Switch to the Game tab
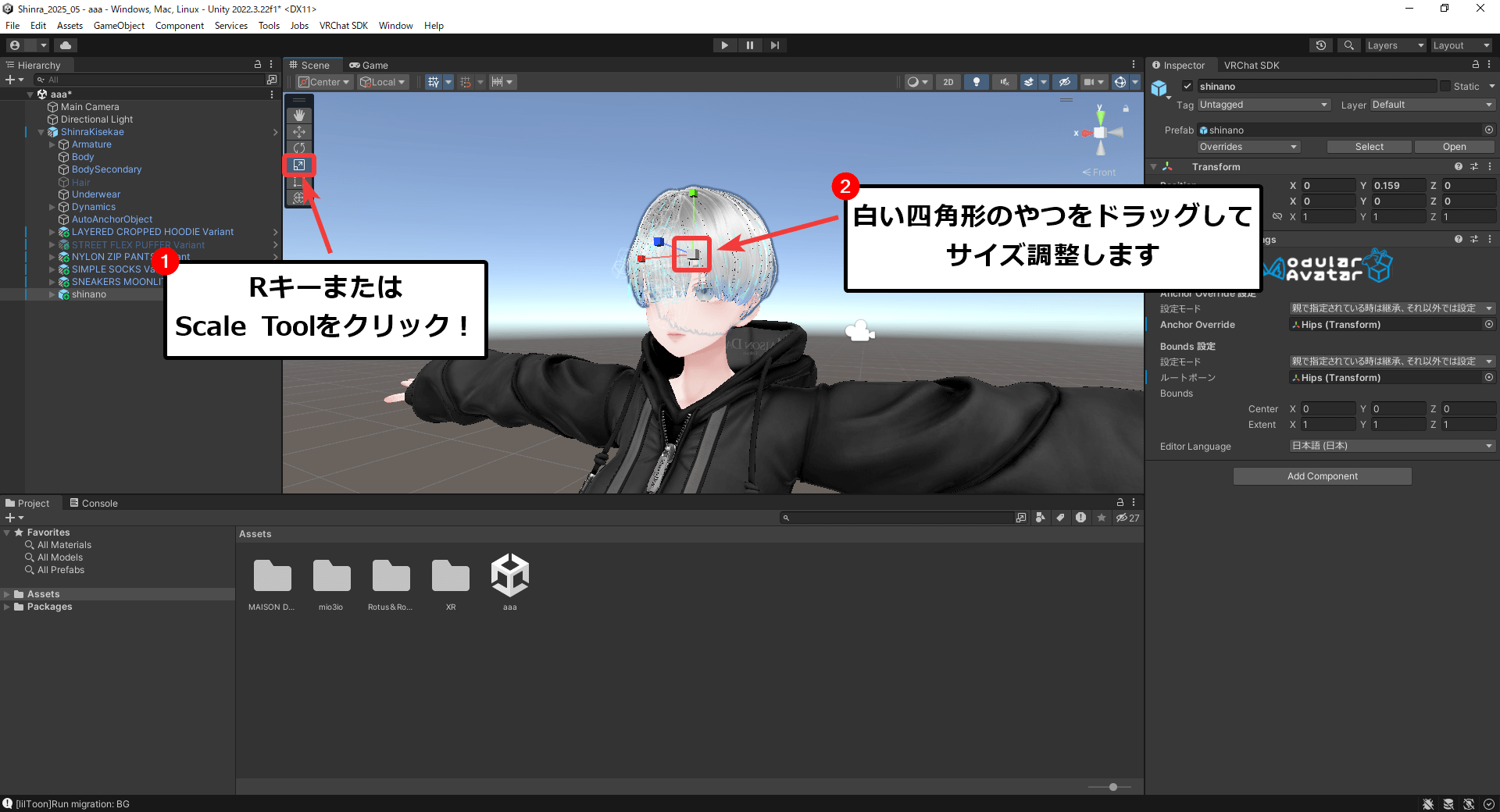The height and width of the screenshot is (812, 1500). pos(368,65)
